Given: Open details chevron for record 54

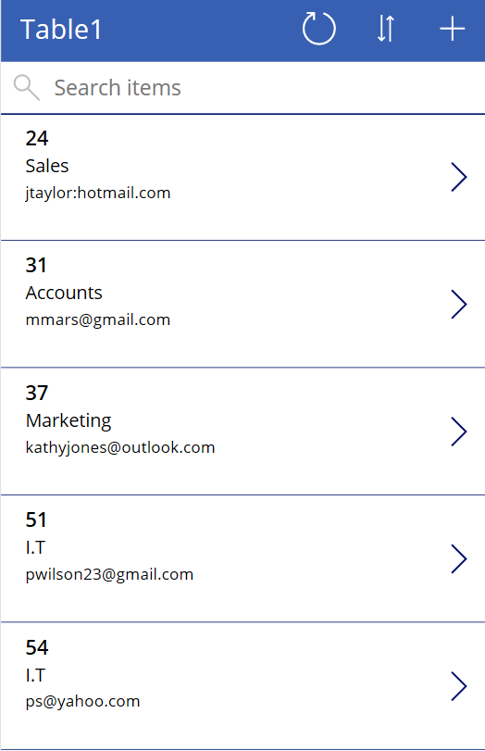Looking at the screenshot, I should pos(459,686).
